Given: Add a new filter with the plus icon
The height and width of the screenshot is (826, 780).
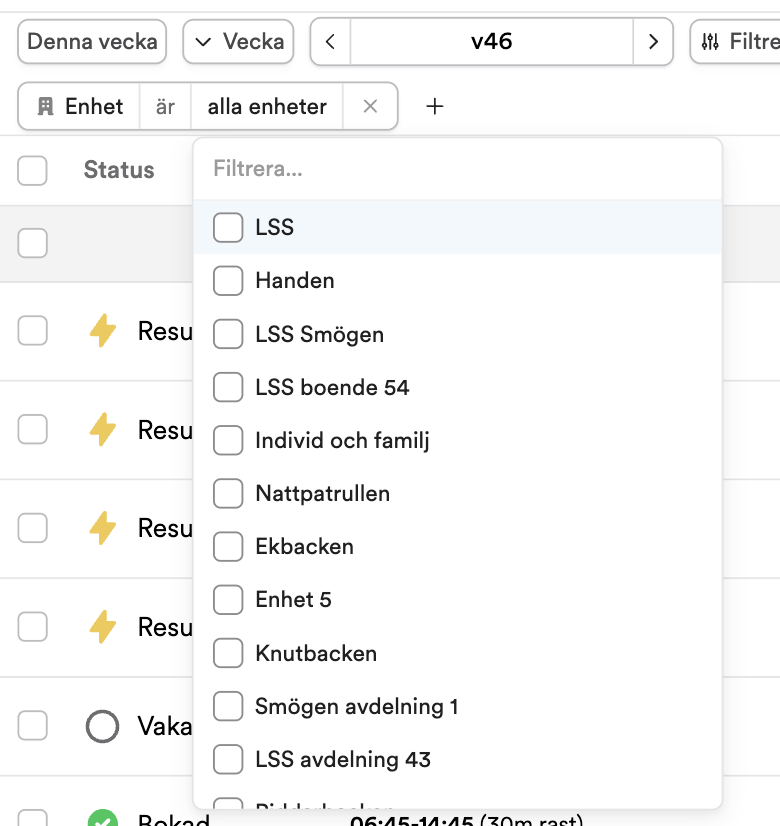Looking at the screenshot, I should 435,106.
